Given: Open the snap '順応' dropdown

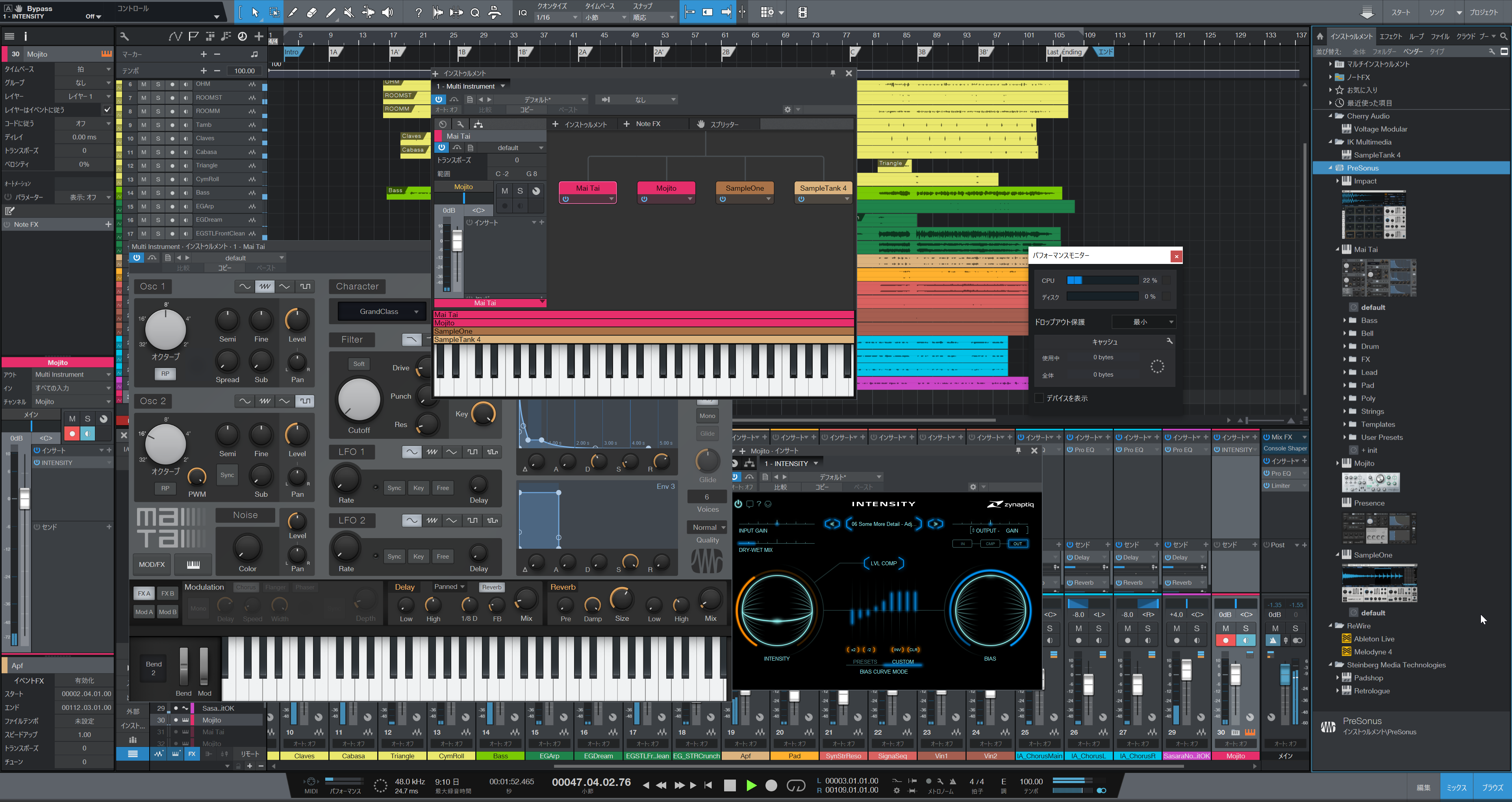Looking at the screenshot, I should (x=653, y=18).
